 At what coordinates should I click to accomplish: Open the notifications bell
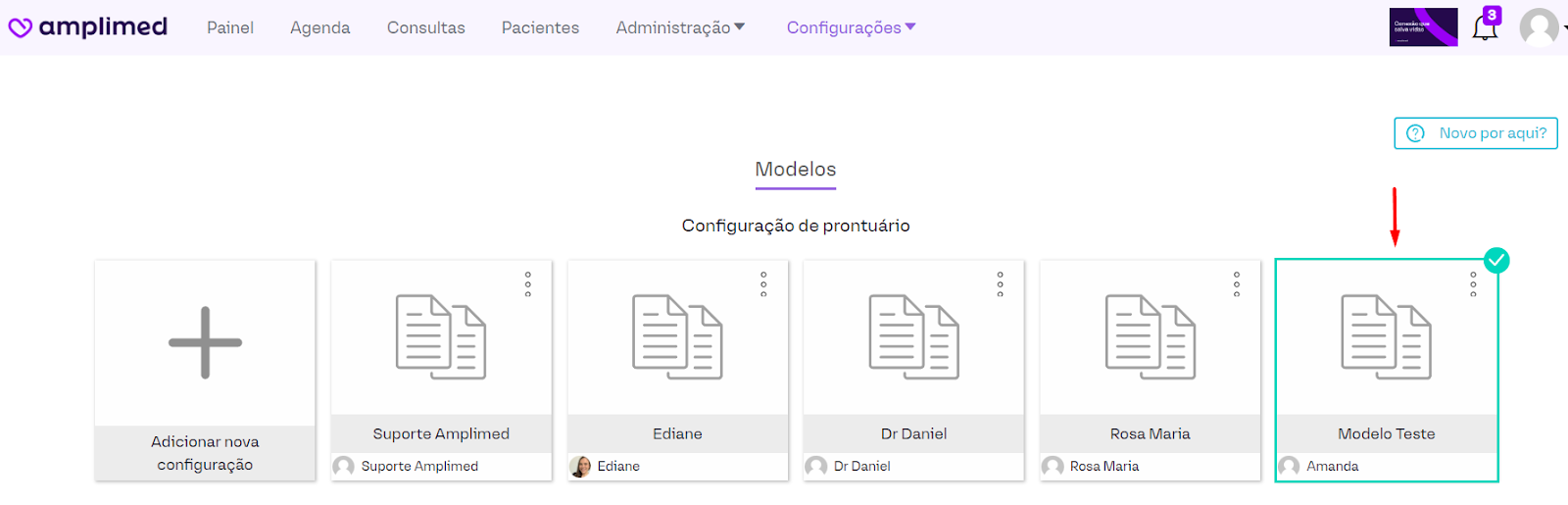coord(1485,27)
